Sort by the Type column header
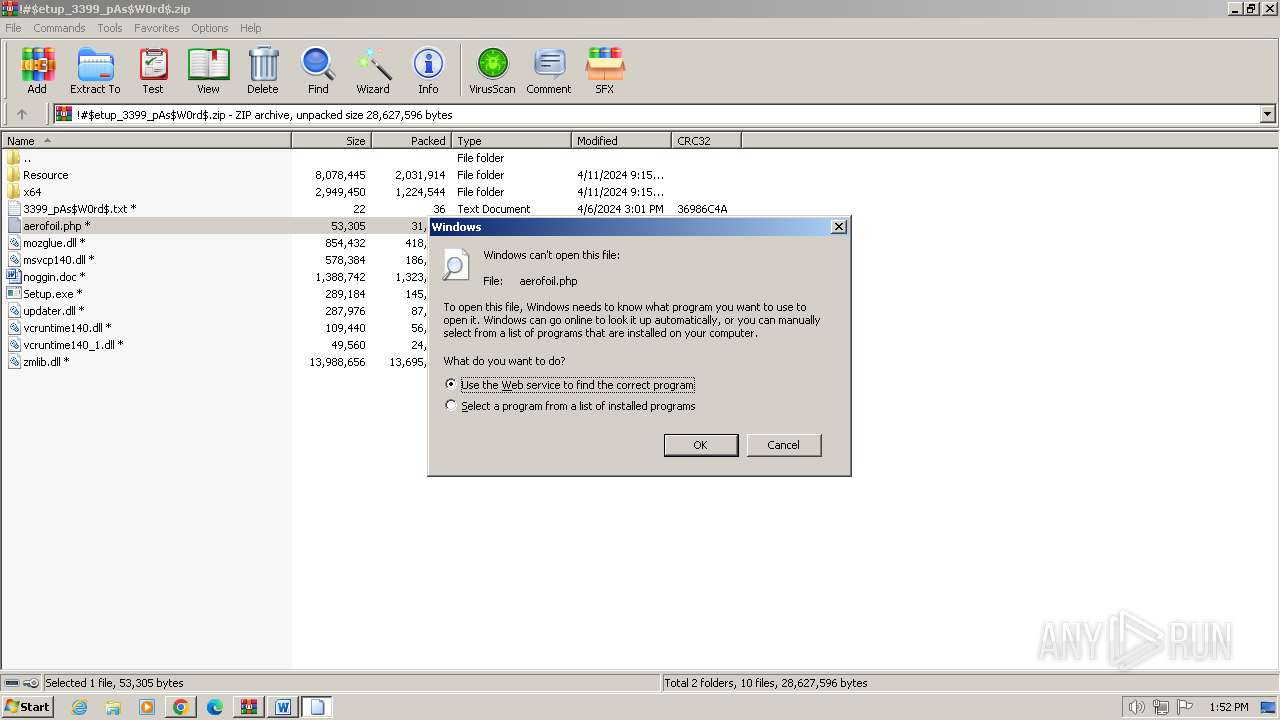This screenshot has height=720, width=1280. [x=511, y=141]
